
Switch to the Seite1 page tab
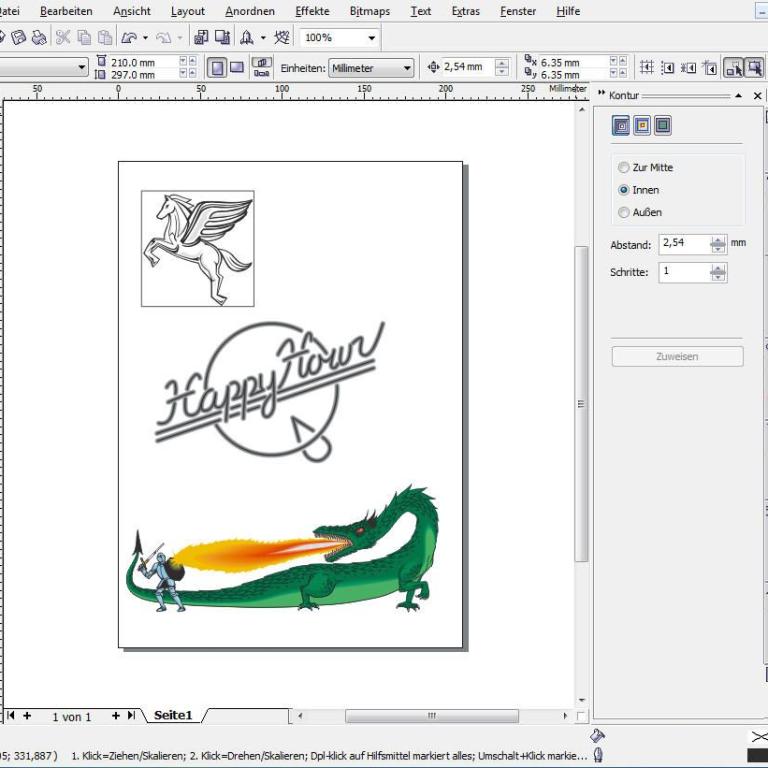pos(173,716)
